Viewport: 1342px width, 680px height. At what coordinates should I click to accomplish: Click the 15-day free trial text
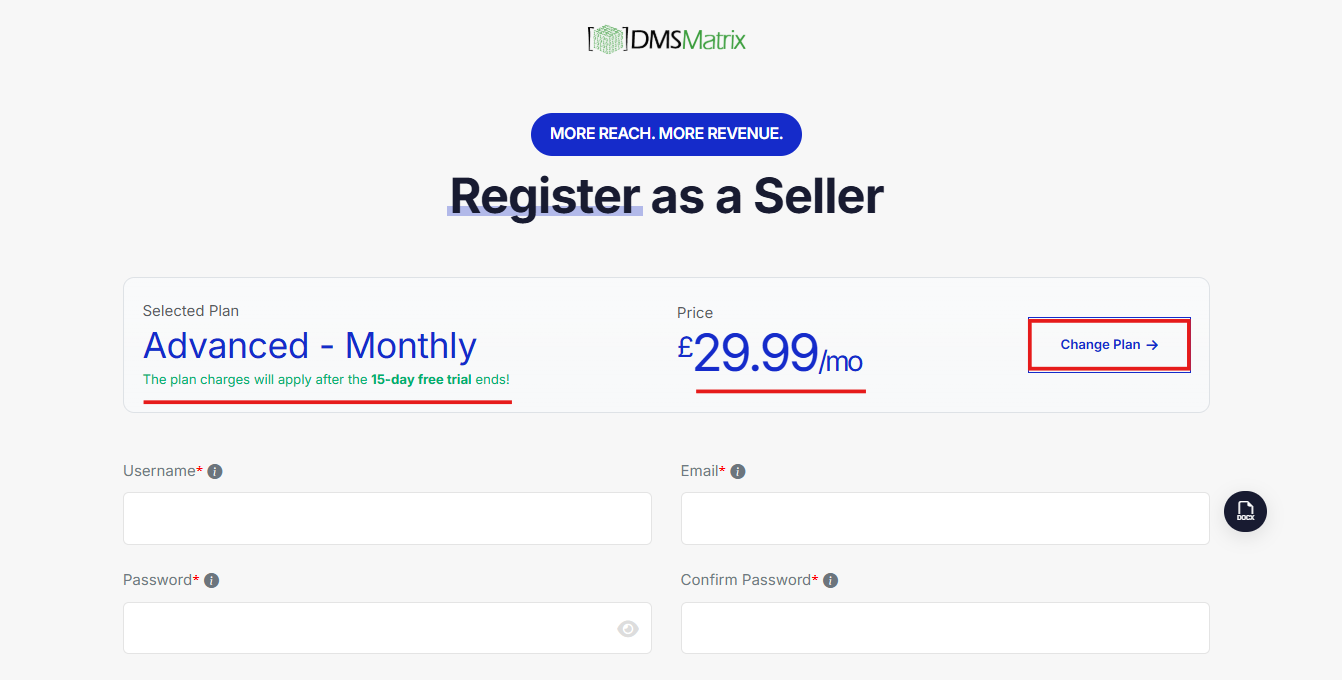point(419,380)
